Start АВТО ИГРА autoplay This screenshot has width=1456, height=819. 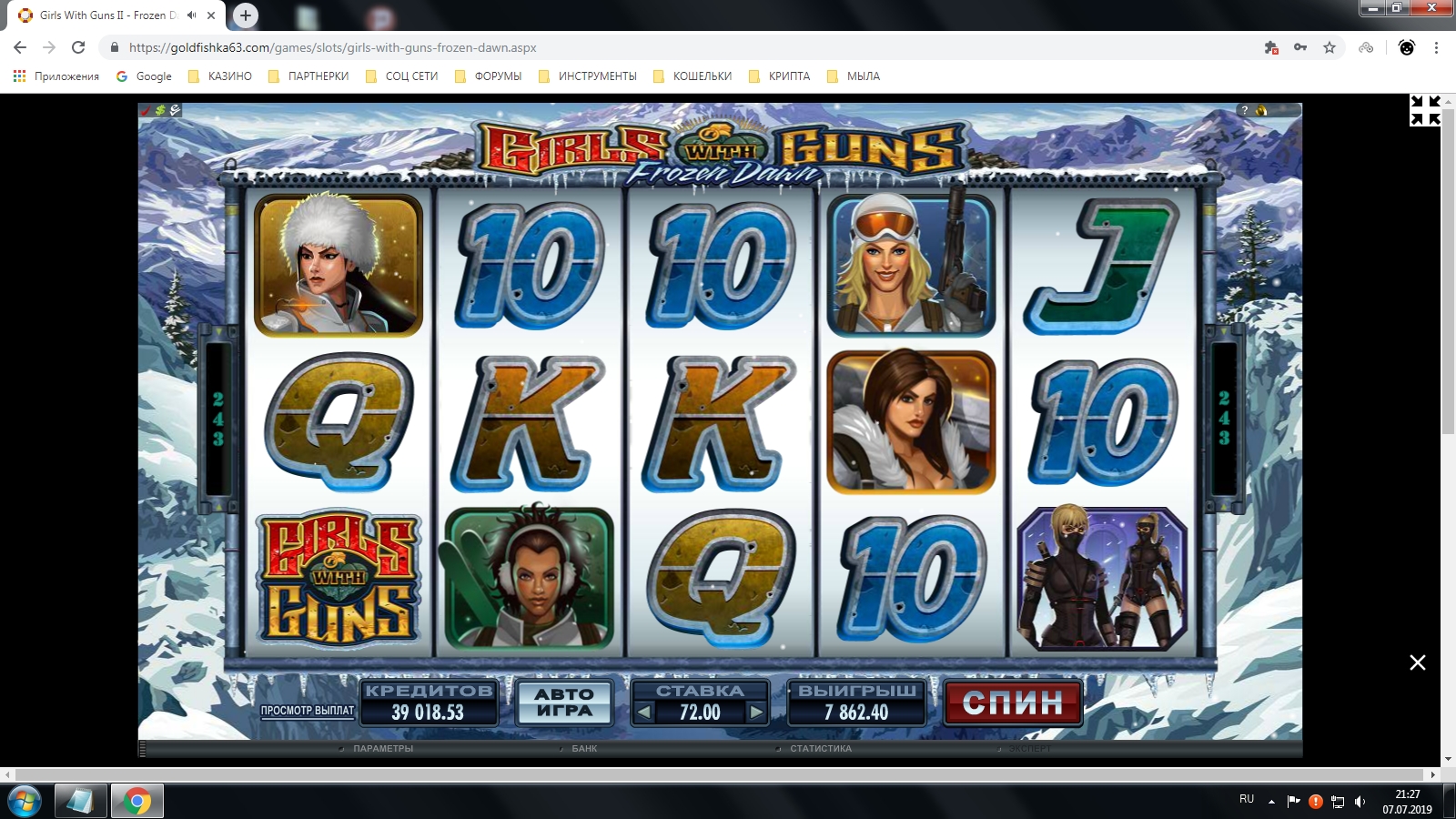click(x=564, y=703)
